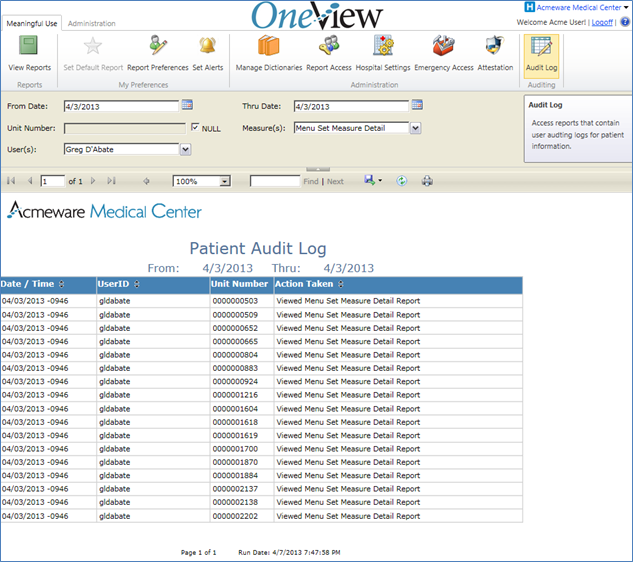The height and width of the screenshot is (562, 633).
Task: Open Report Access keys icon
Action: (329, 45)
